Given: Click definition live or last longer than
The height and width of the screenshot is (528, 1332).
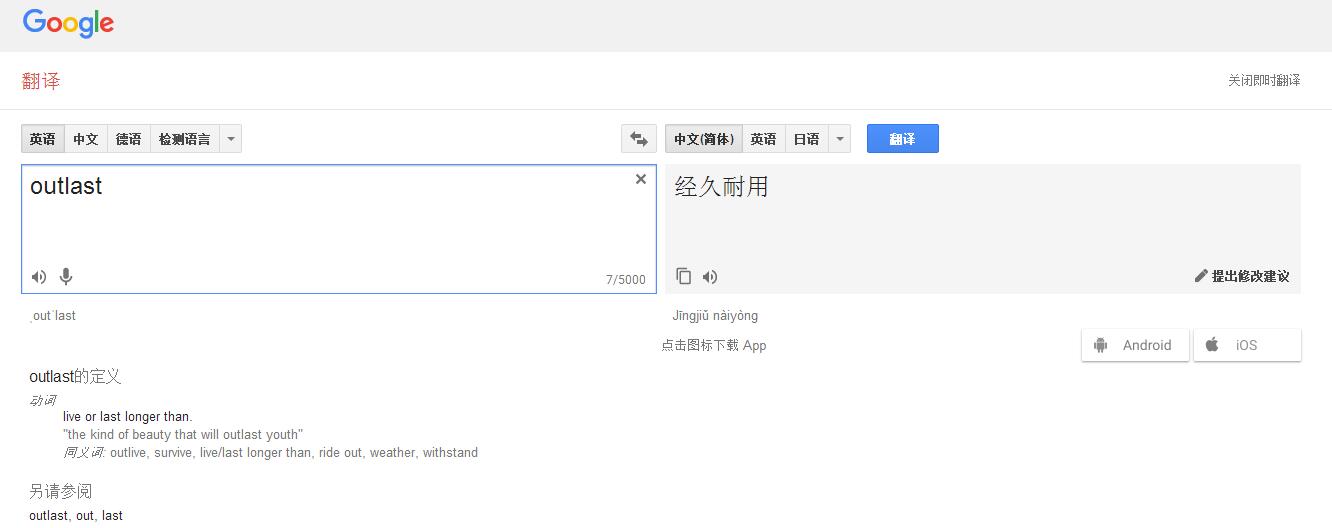Looking at the screenshot, I should point(127,416).
